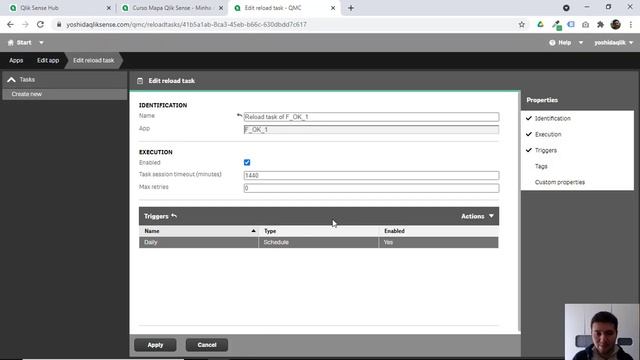
Task: Open Chrome three-dot menu
Action: (631, 24)
